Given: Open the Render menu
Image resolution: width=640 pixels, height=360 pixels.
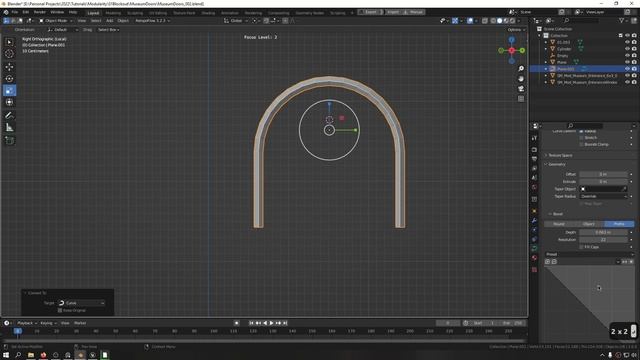Looking at the screenshot, I should tap(40, 12).
